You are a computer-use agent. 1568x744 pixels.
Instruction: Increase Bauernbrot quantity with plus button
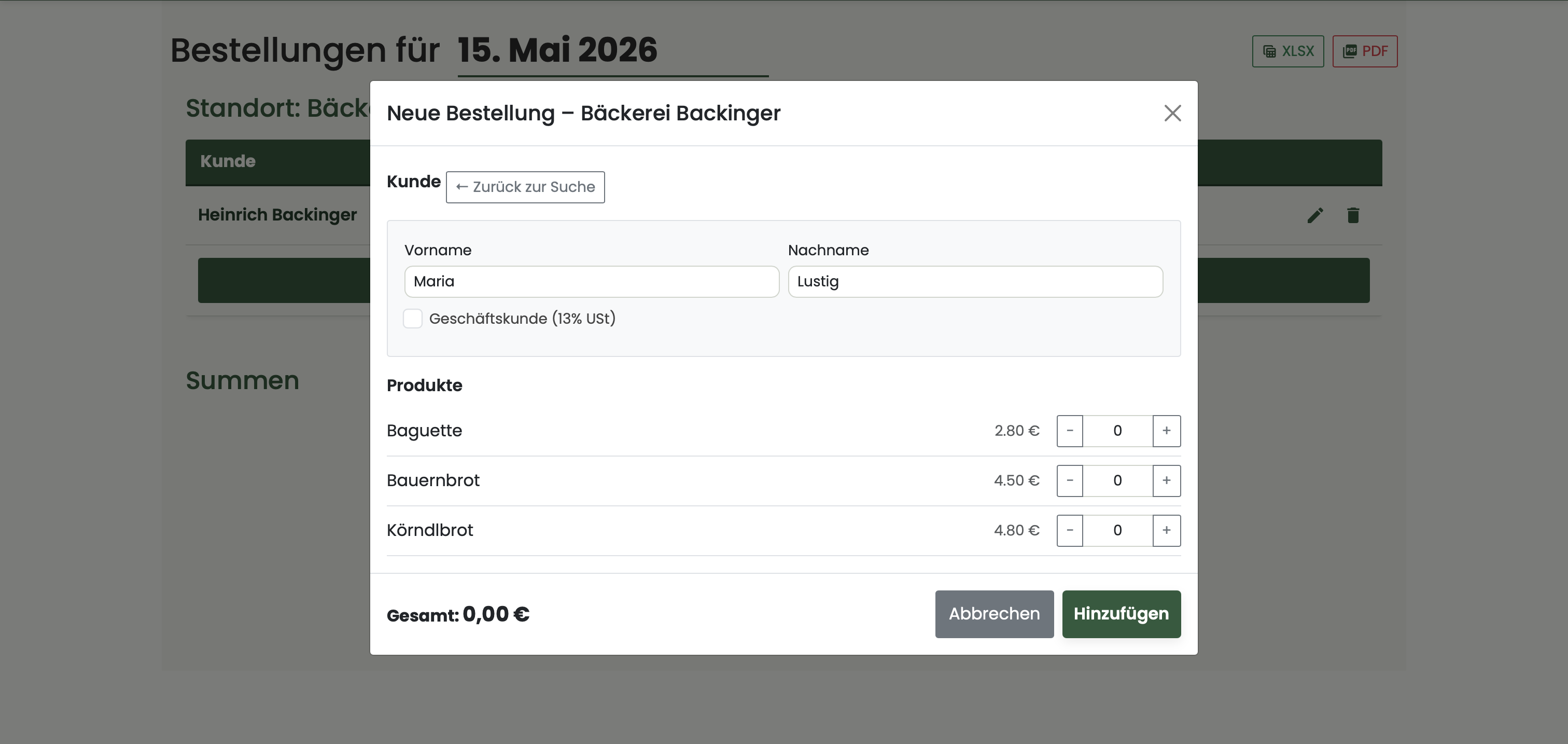(1166, 481)
